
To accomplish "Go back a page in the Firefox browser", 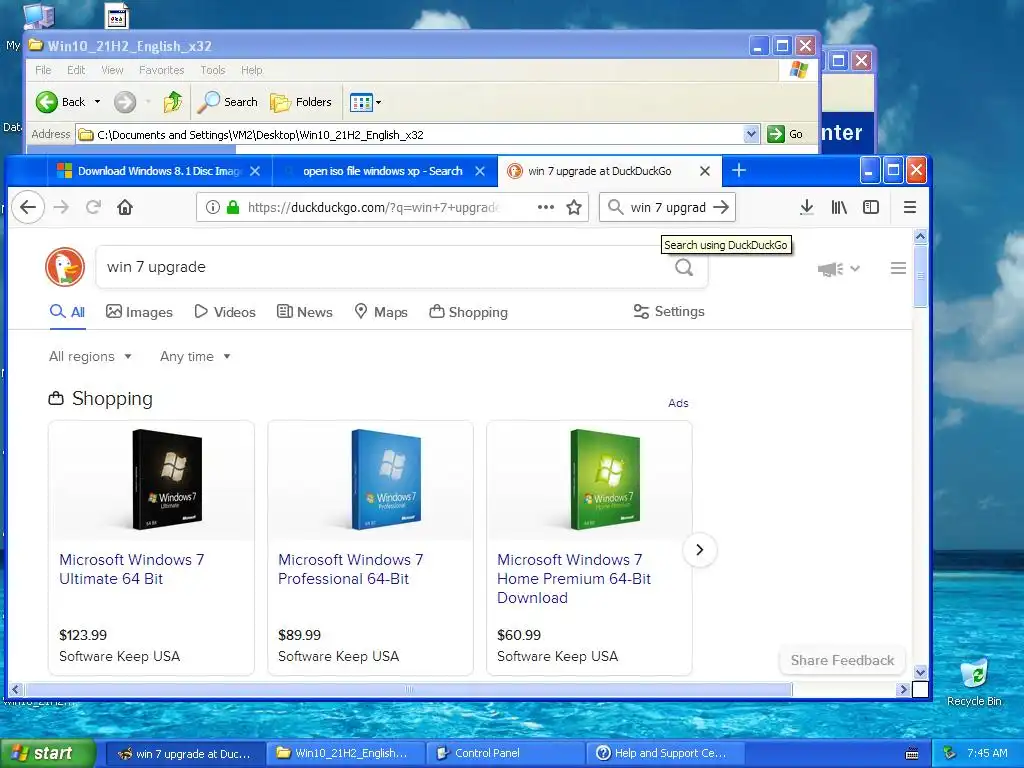I will click(28, 208).
